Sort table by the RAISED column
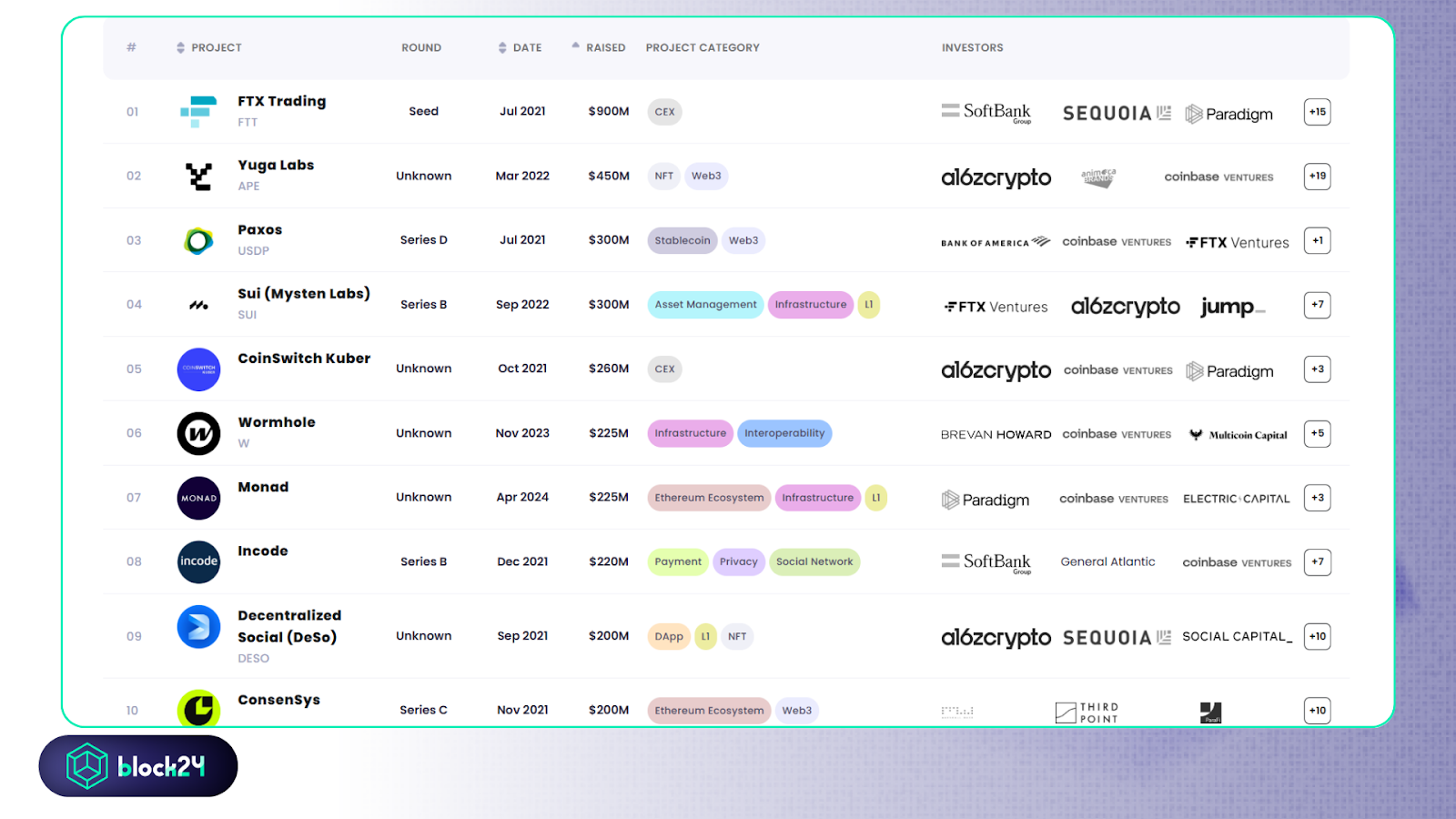1456x819 pixels. pos(598,47)
